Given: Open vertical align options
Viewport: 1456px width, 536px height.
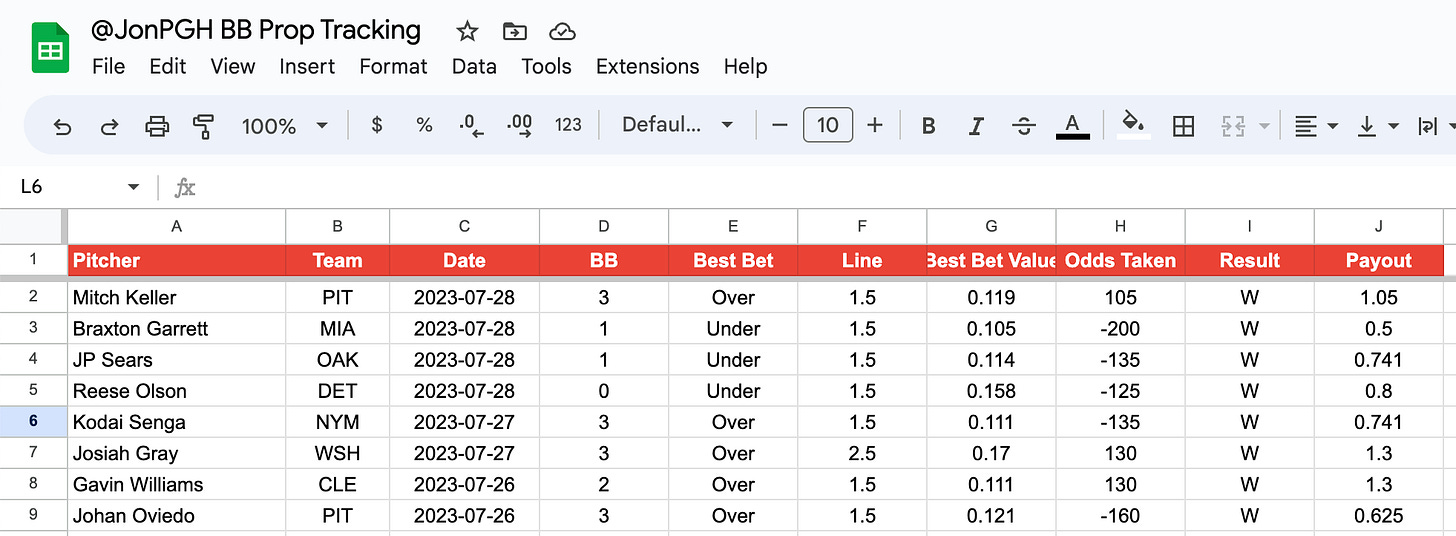Looking at the screenshot, I should [x=1377, y=126].
